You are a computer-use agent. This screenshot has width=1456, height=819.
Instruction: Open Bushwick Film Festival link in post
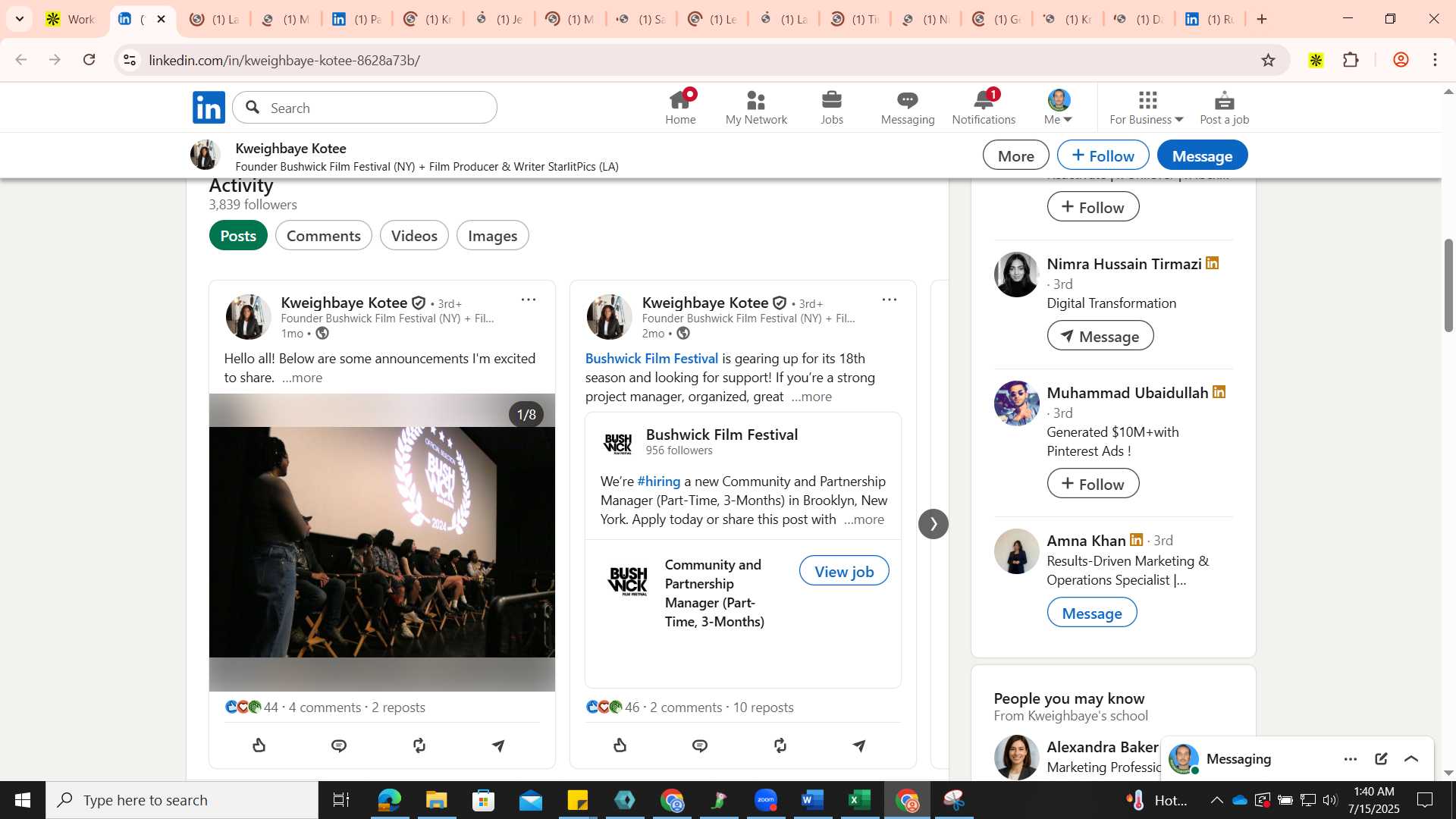651,359
